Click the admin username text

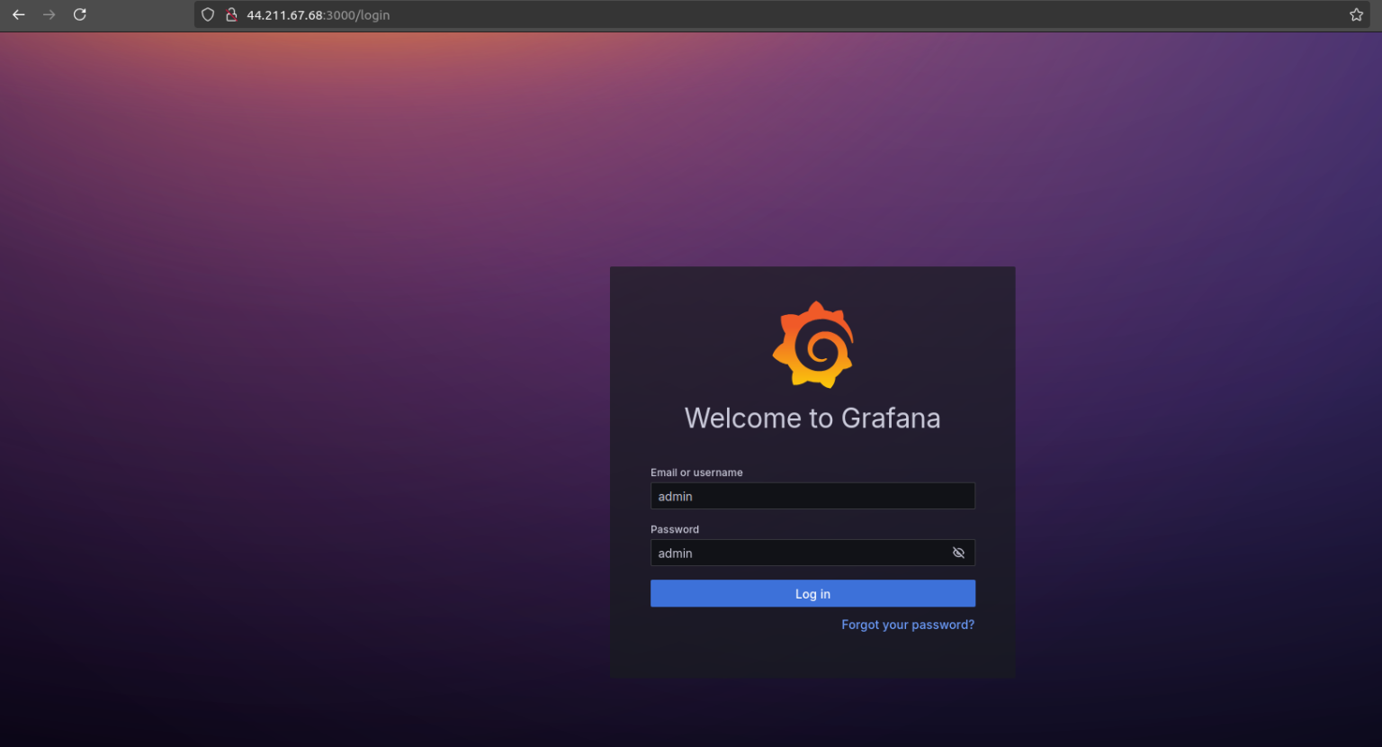(x=676, y=495)
